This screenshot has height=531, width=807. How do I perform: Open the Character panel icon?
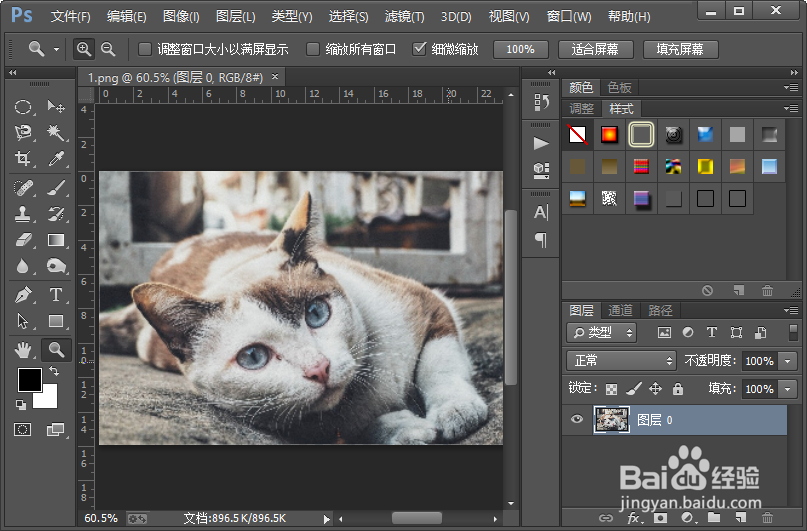coord(541,212)
